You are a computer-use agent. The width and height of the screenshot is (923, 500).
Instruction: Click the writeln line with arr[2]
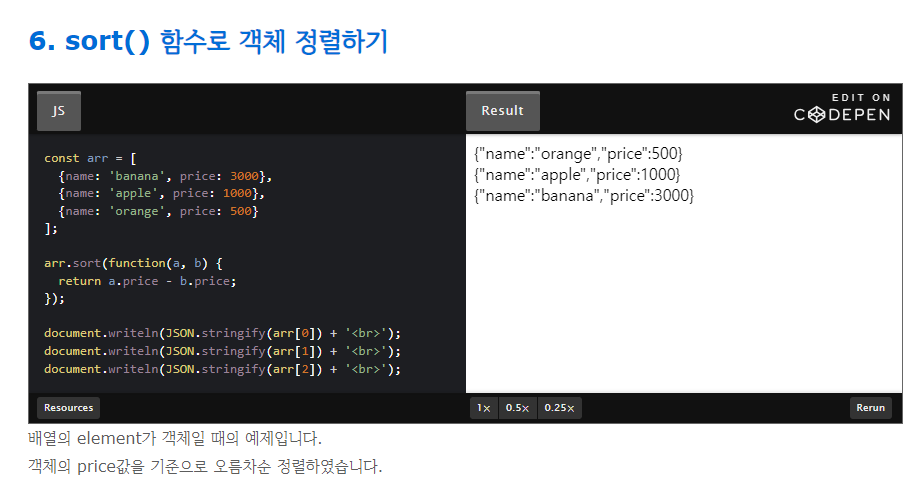223,369
